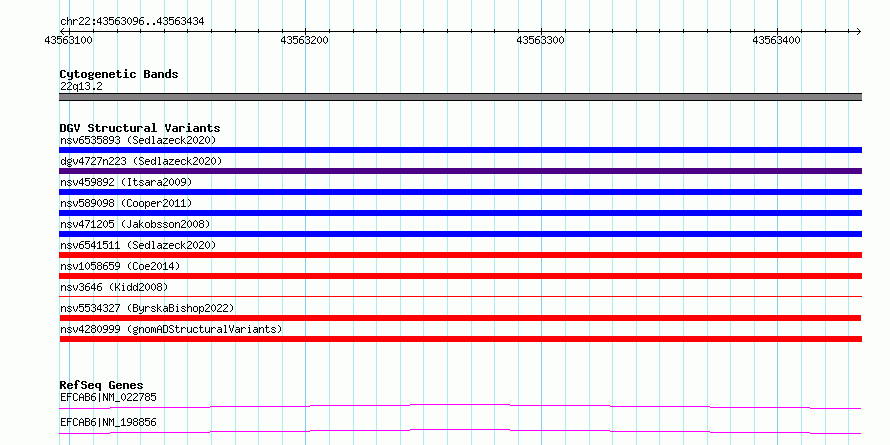Viewport: 890px width, 445px height.
Task: Click nsv589098 (Cooper2011) label
Action: pyautogui.click(x=126, y=203)
